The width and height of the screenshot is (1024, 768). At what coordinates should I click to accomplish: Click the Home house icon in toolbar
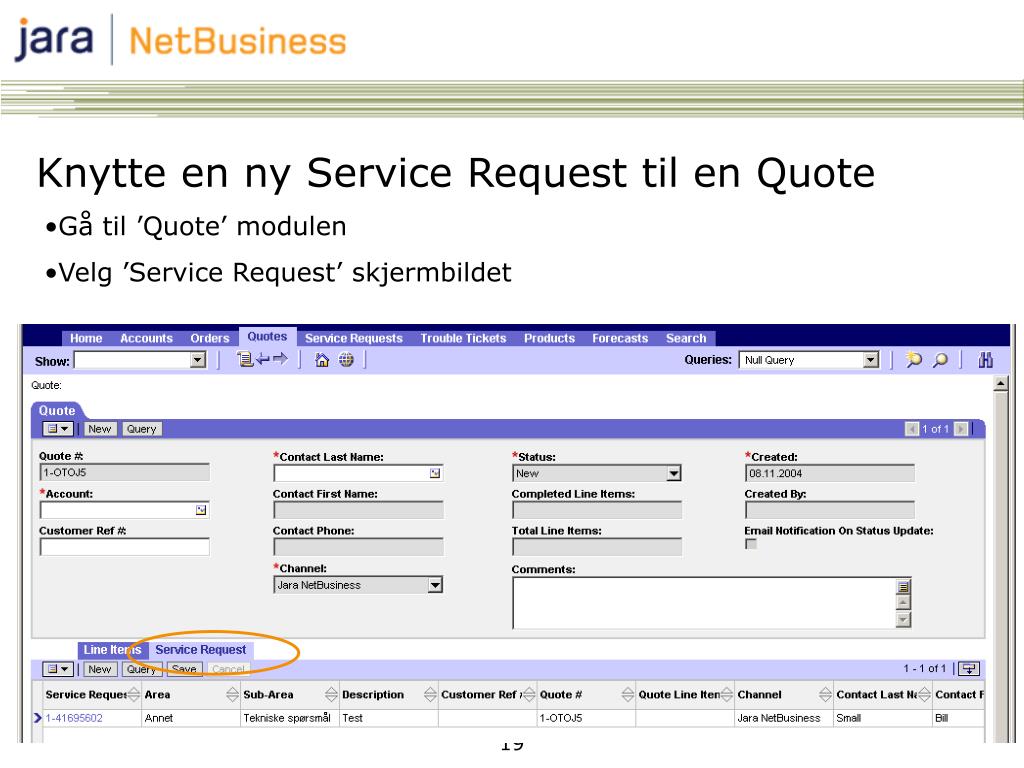click(x=322, y=359)
